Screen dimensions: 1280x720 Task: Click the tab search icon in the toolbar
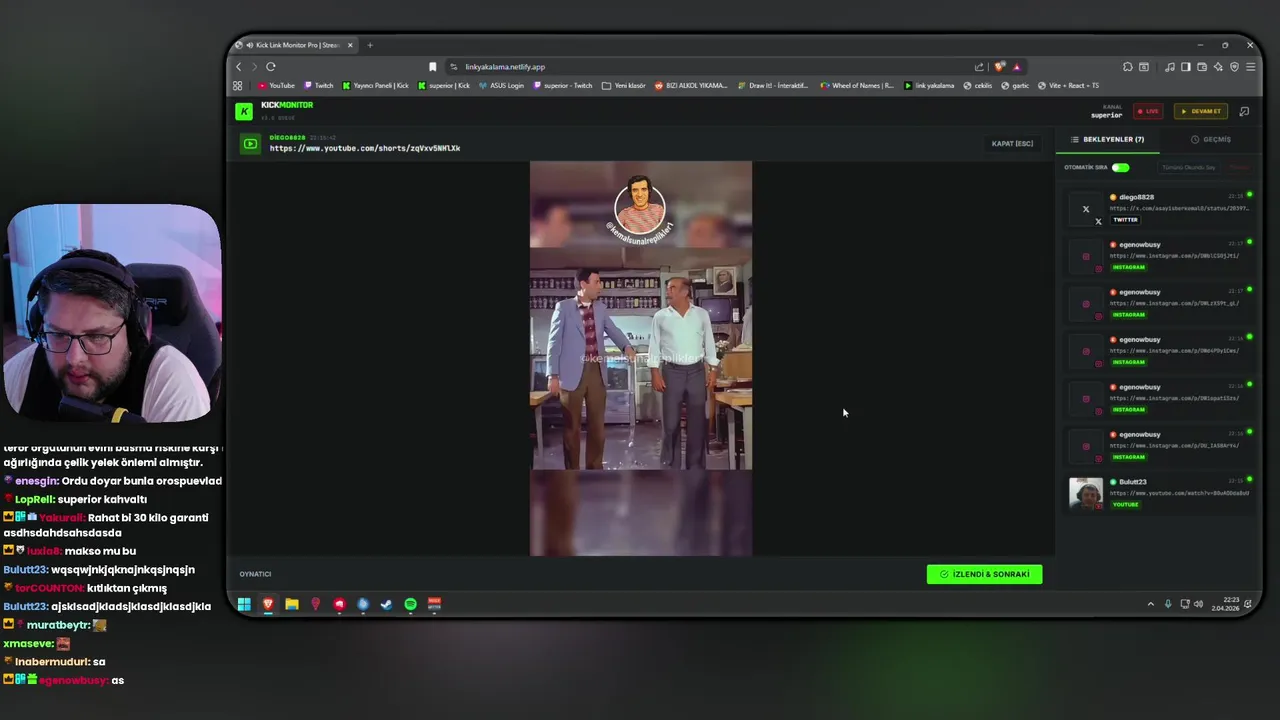pyautogui.click(x=1144, y=67)
